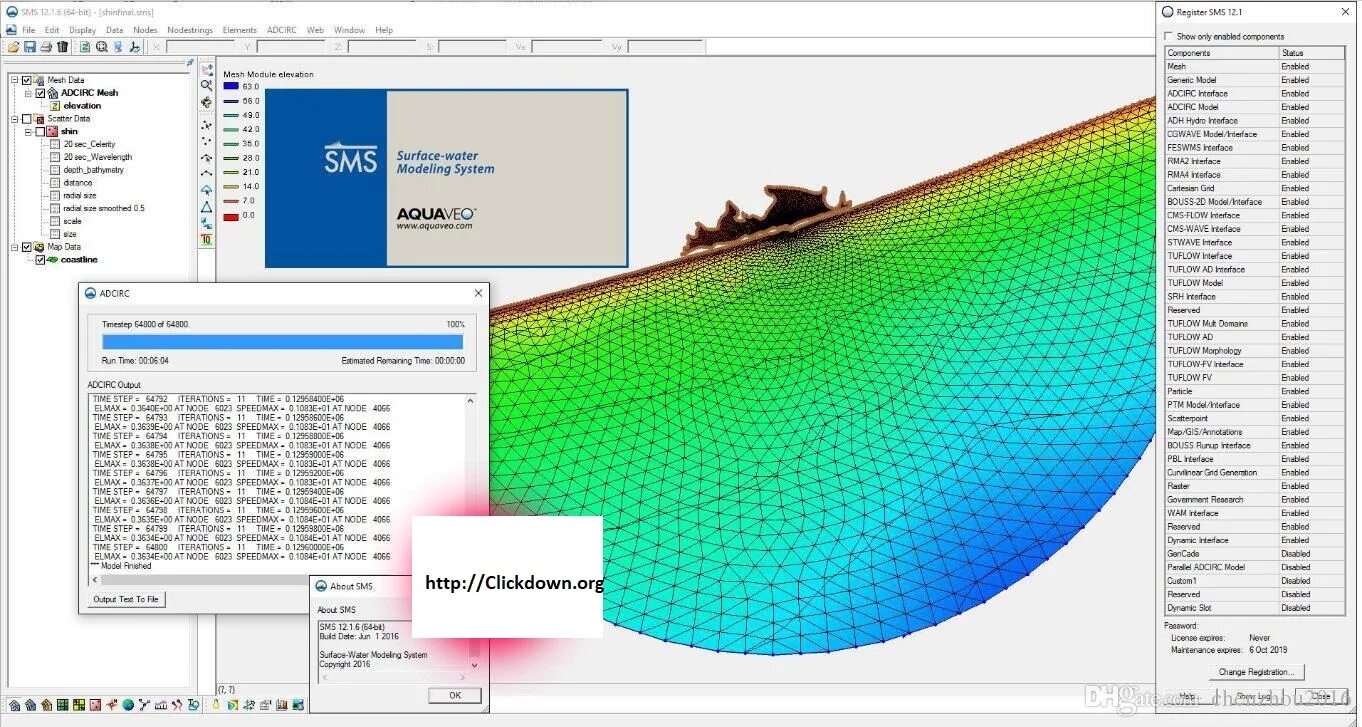Click the yellow bottle macro icon in bottom toolbar

click(216, 705)
